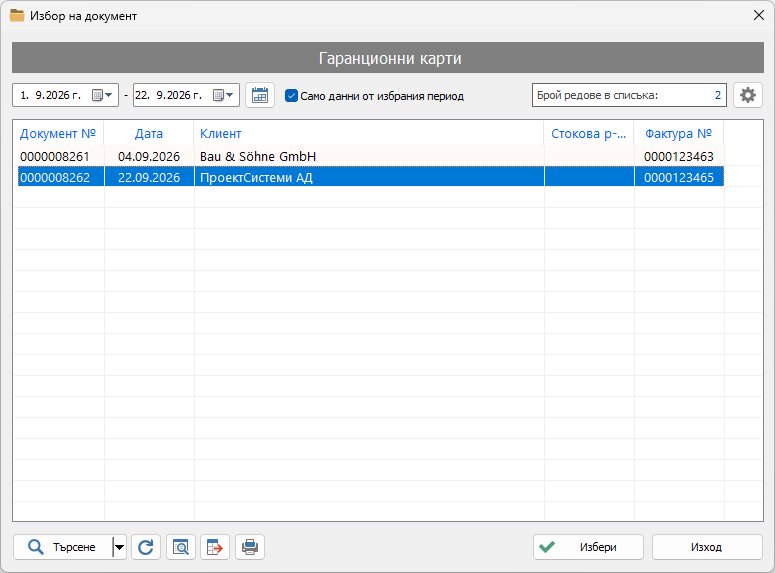This screenshot has height=573, width=775.
Task: Click the 'Брой редове в списъка' field
Action: pyautogui.click(x=629, y=95)
